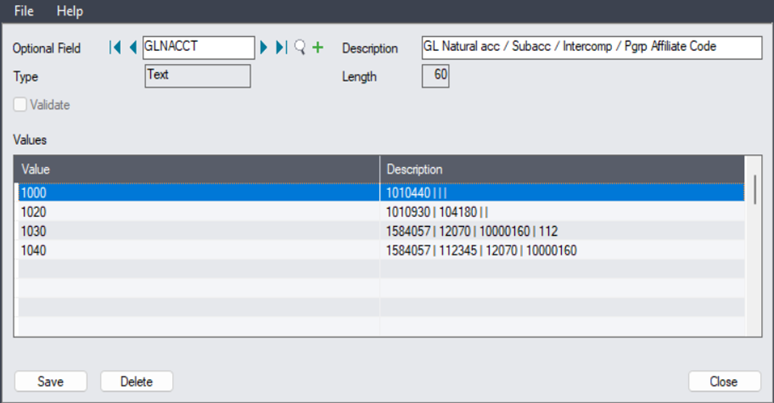Select the row with value 1020
The image size is (774, 403).
tap(198, 212)
